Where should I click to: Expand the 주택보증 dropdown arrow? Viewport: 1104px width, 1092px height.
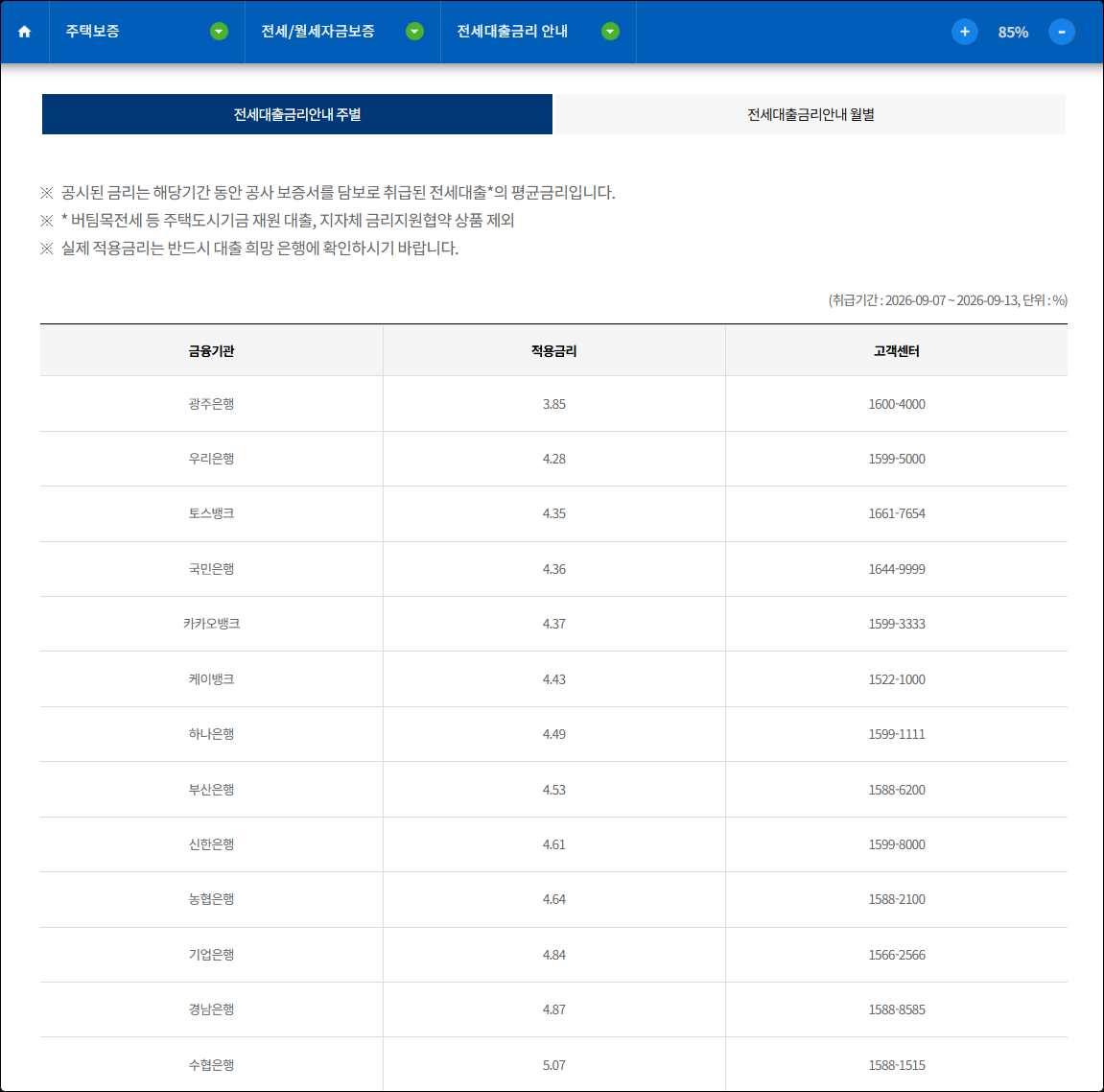219,32
